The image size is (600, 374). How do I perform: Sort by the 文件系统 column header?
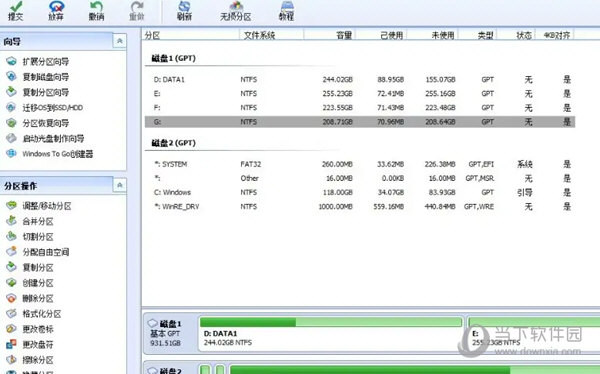[x=259, y=35]
